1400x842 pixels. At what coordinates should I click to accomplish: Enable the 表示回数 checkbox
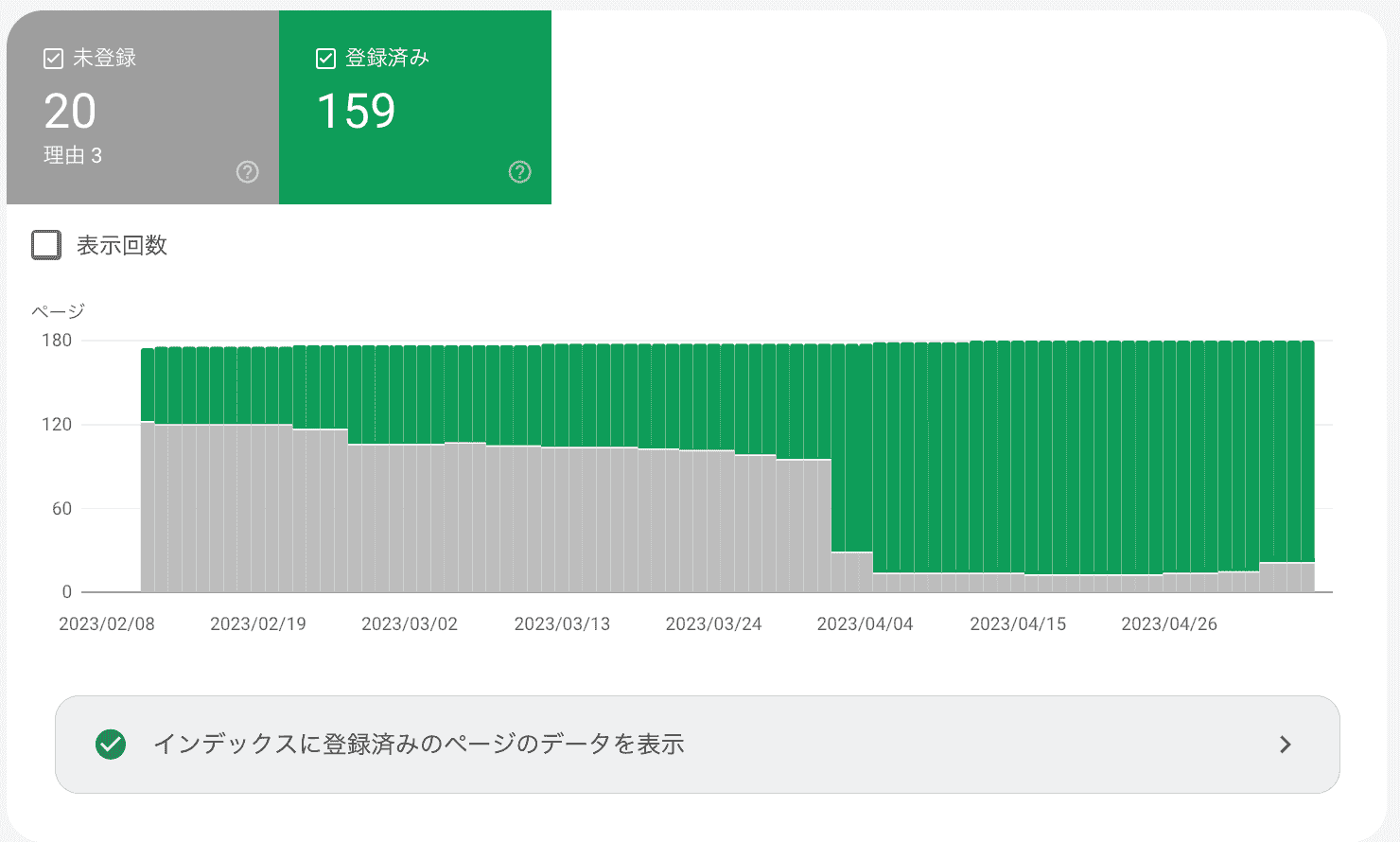click(x=46, y=245)
